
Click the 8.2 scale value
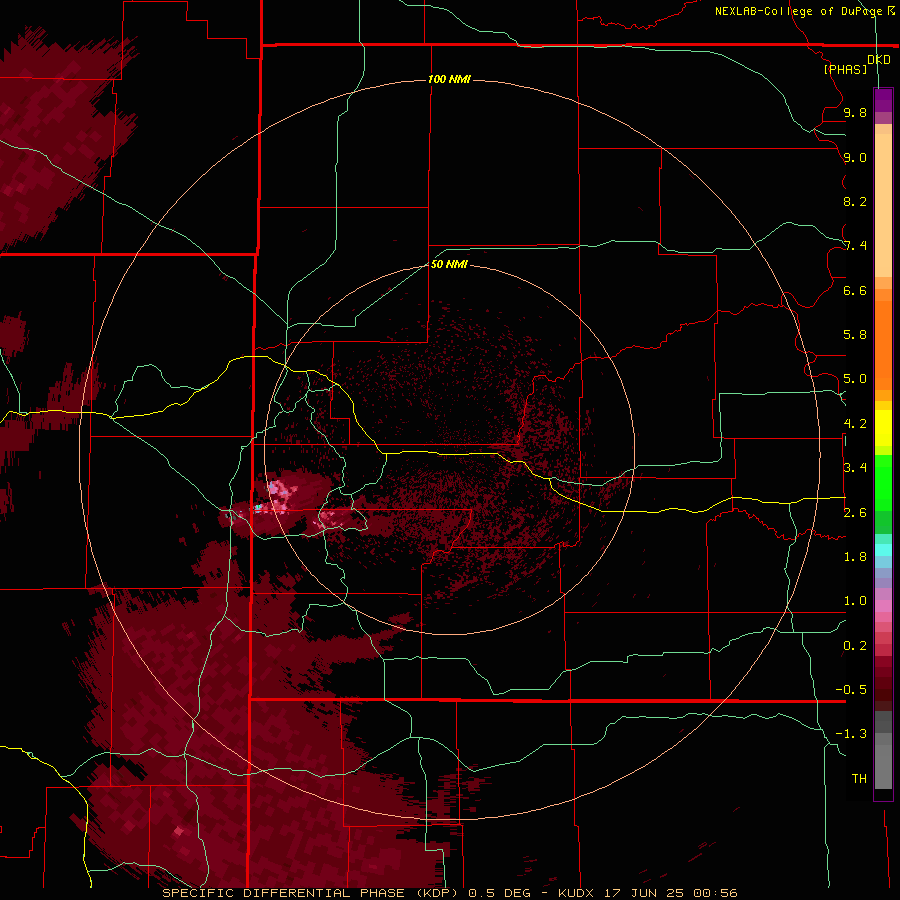click(855, 201)
